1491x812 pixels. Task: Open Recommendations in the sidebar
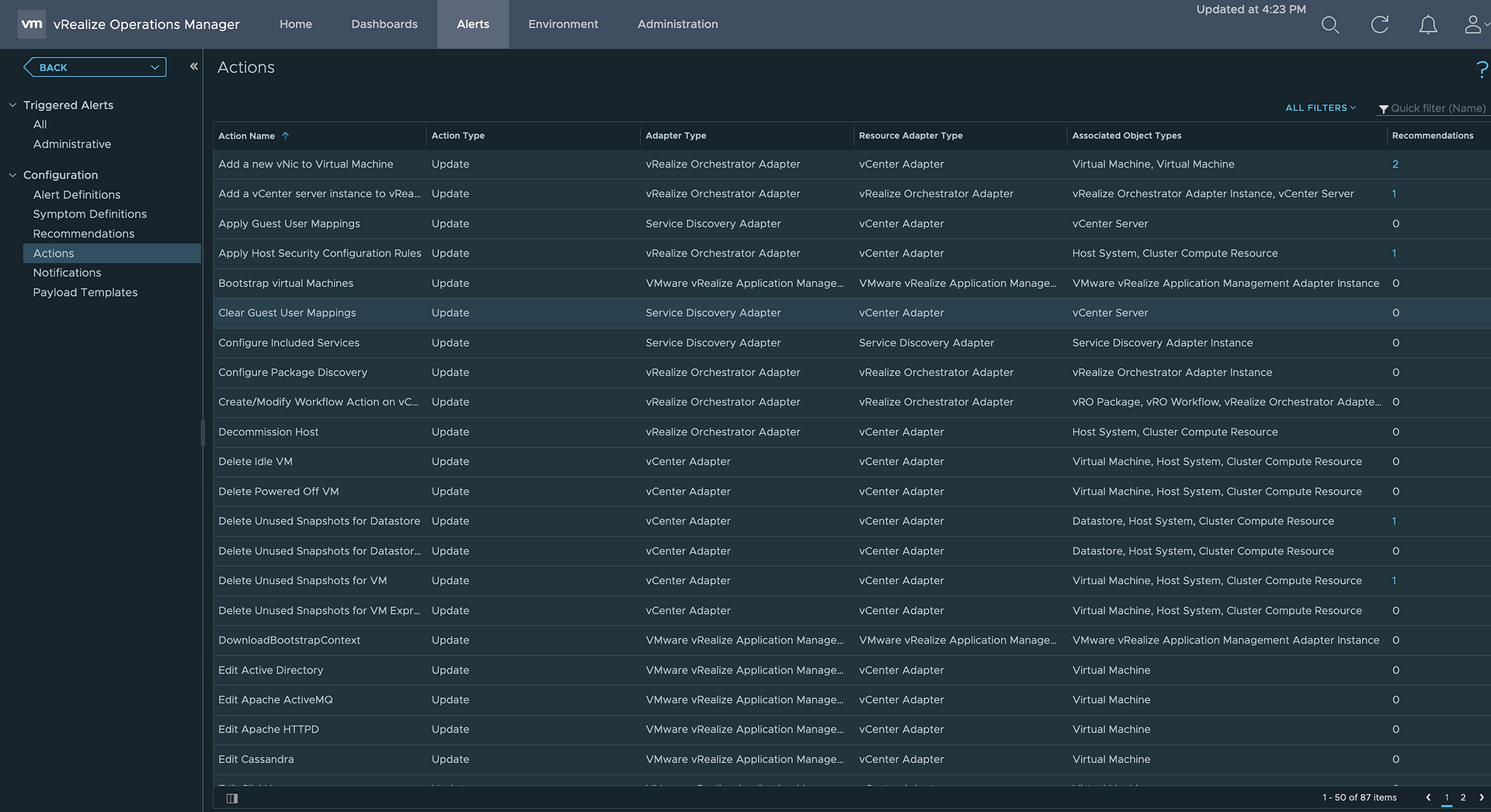click(84, 234)
